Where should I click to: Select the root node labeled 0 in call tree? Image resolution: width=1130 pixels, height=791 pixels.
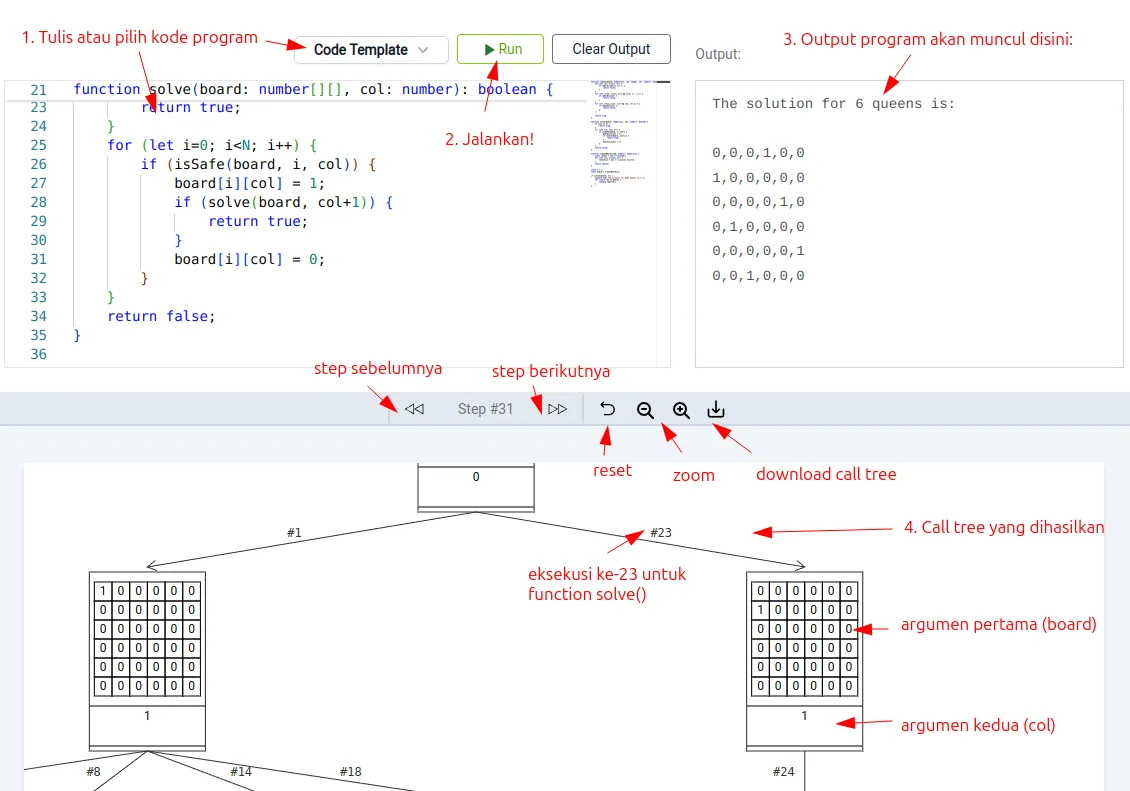[x=476, y=487]
